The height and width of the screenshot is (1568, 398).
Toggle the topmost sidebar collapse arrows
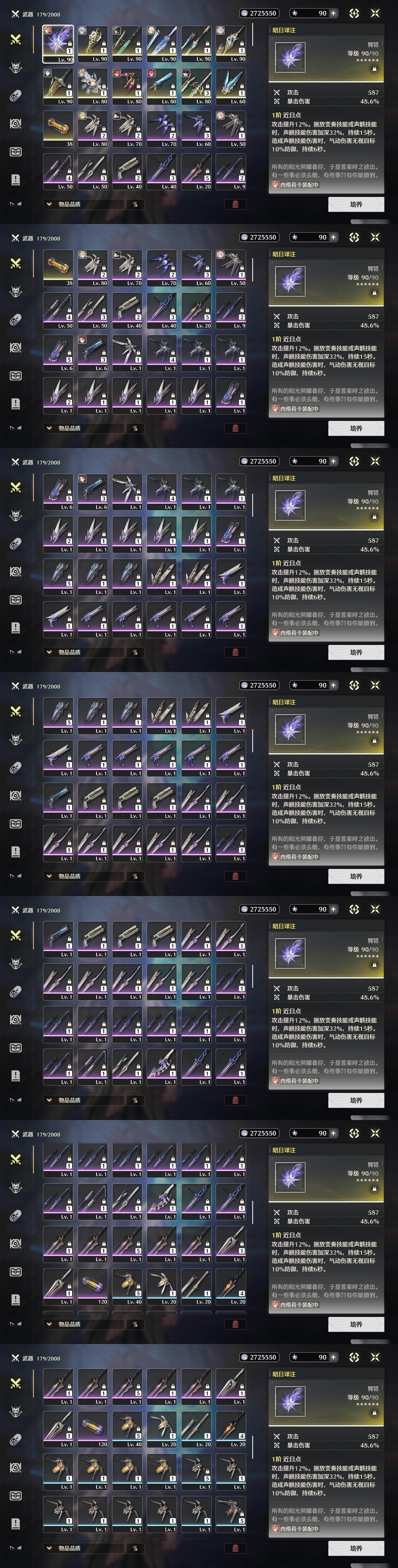tap(16, 204)
